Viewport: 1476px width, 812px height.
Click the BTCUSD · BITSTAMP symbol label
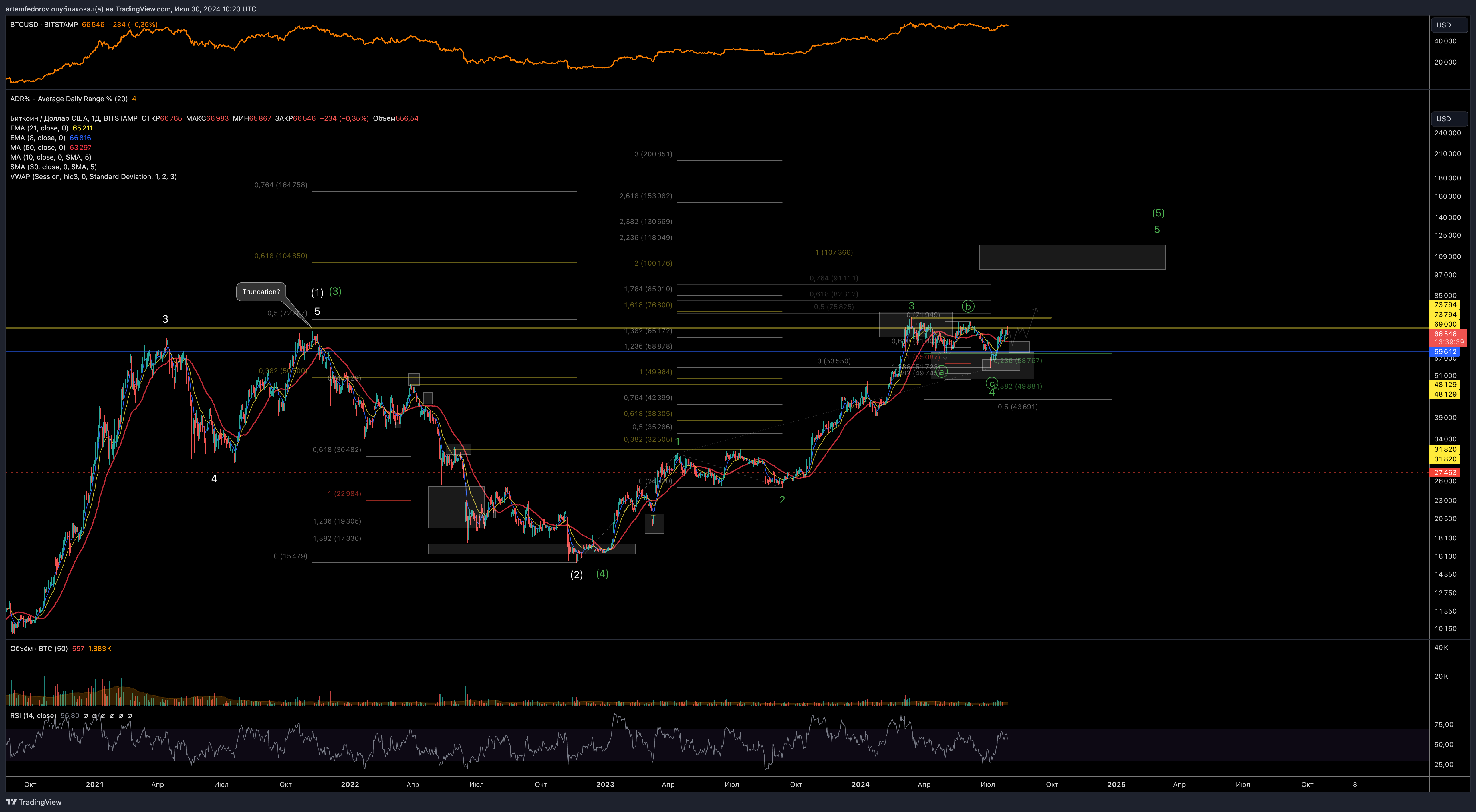44,25
